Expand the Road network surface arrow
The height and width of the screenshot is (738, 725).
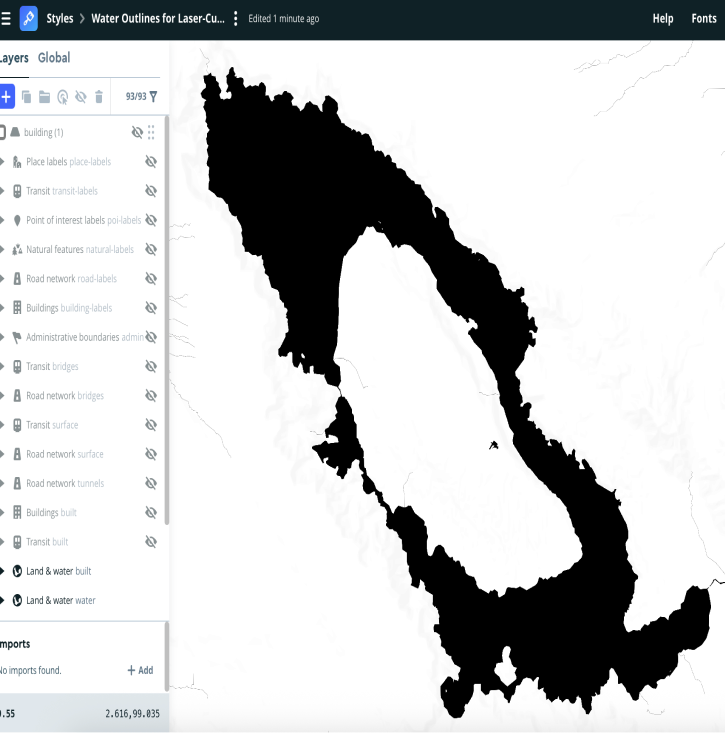[2, 454]
